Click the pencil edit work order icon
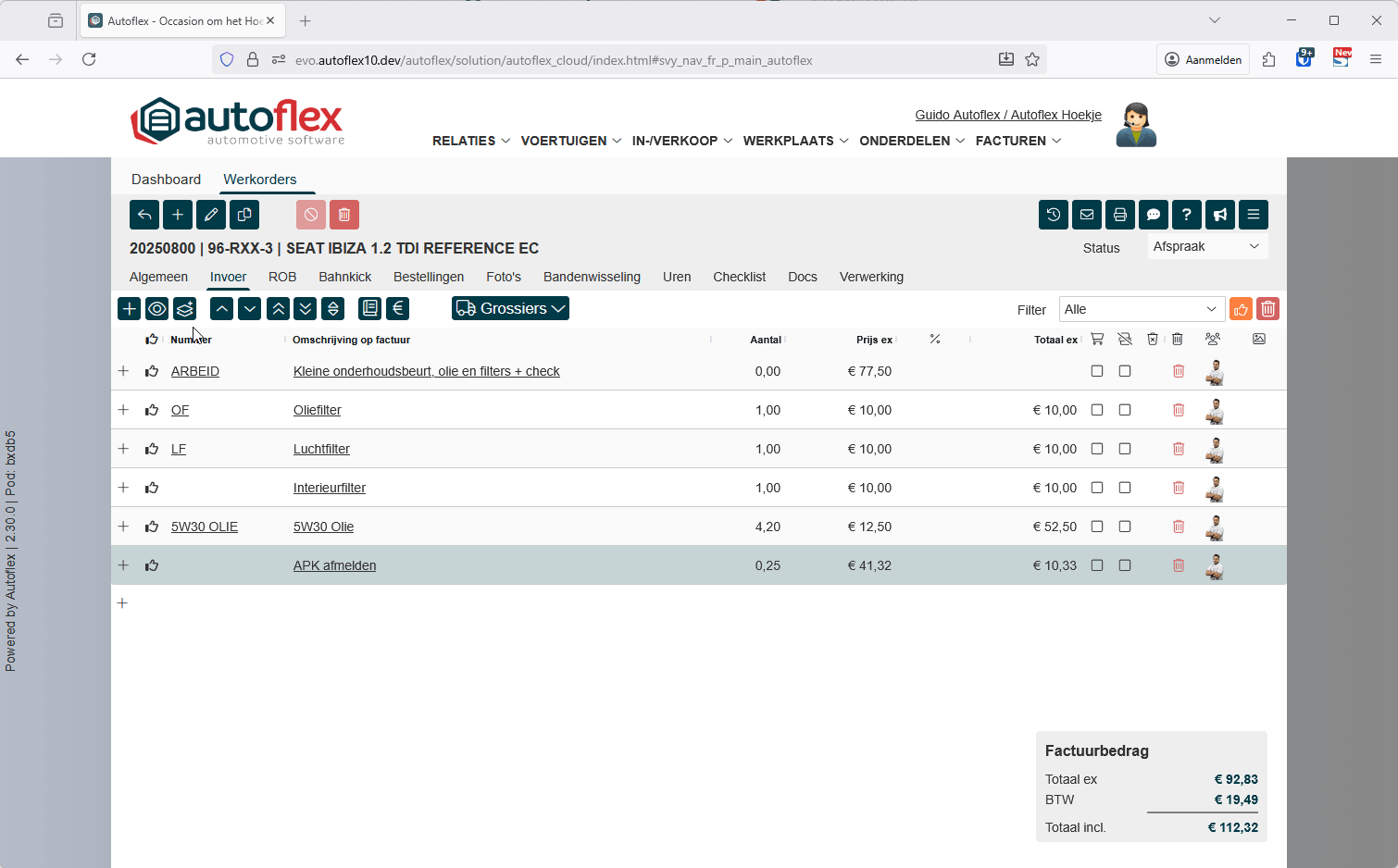Image resolution: width=1398 pixels, height=868 pixels. [211, 215]
